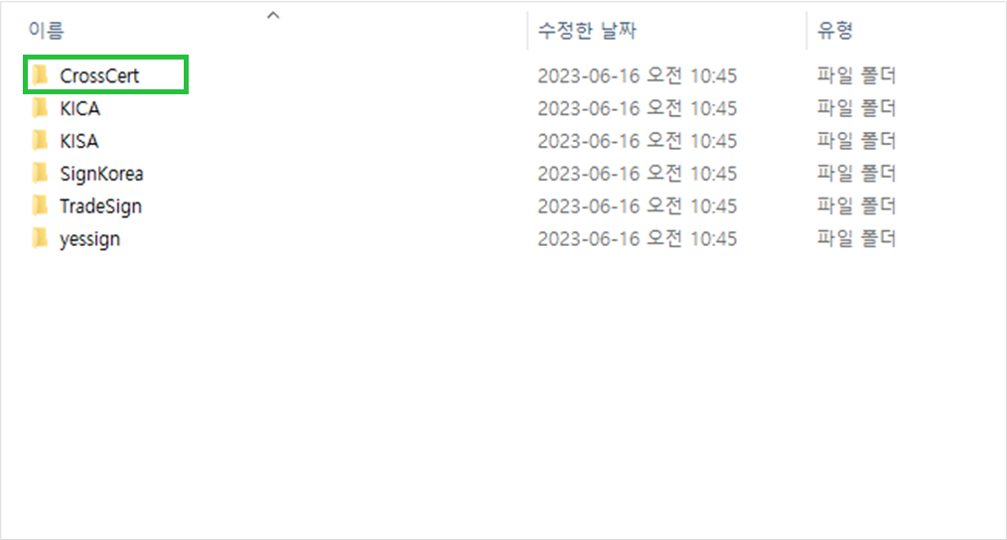The image size is (1007, 540).
Task: Select the KISA folder icon
Action: [40, 141]
